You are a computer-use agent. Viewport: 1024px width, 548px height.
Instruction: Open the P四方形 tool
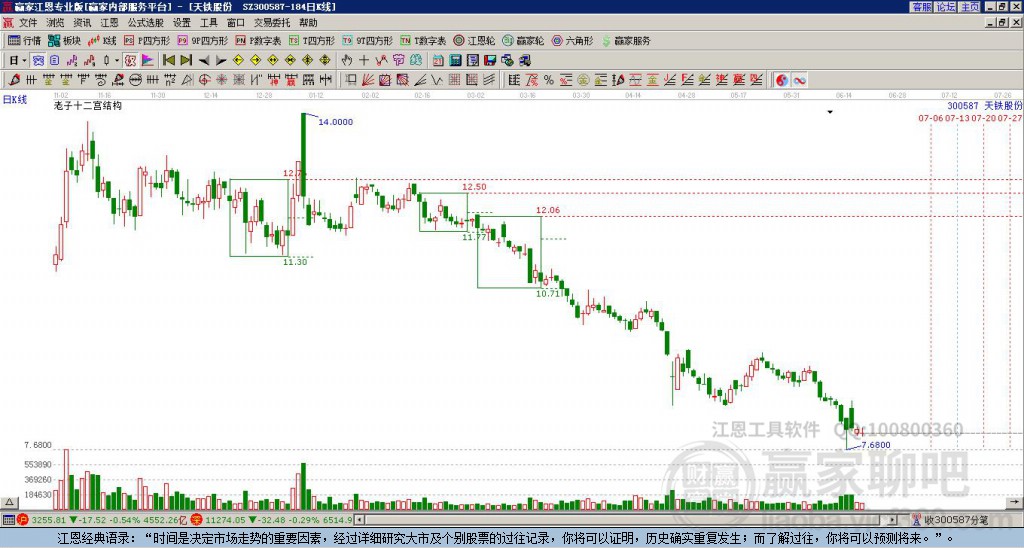pyautogui.click(x=147, y=40)
